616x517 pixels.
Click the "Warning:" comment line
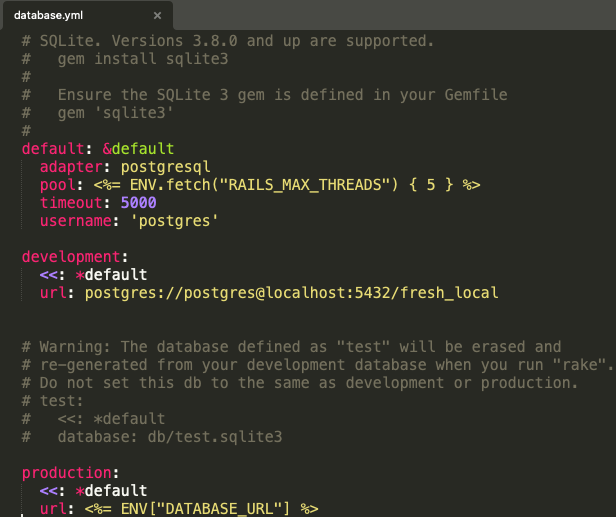[290, 346]
